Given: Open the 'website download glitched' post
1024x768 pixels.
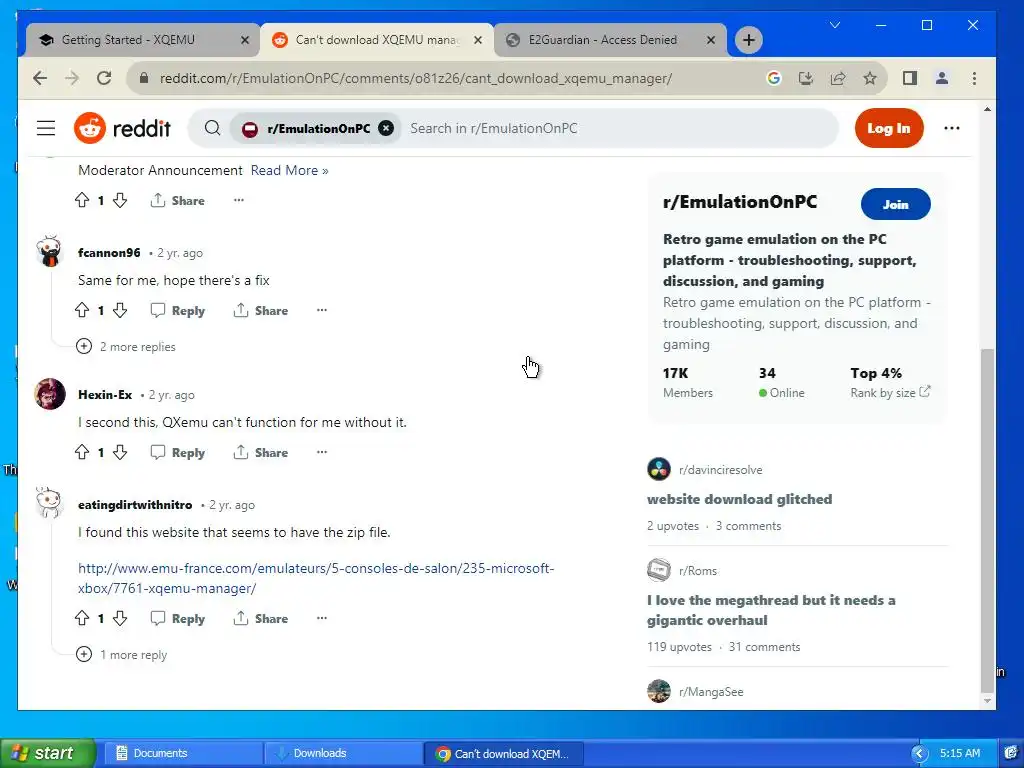Looking at the screenshot, I should click(x=739, y=499).
